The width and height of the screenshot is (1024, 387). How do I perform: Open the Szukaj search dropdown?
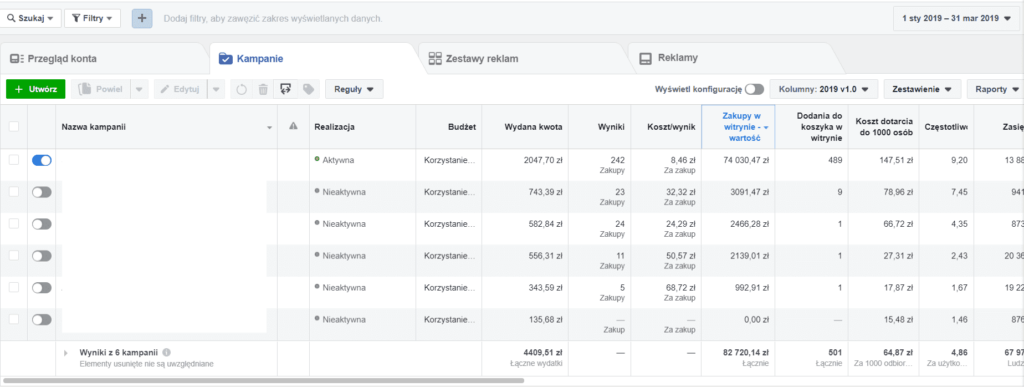[x=31, y=18]
